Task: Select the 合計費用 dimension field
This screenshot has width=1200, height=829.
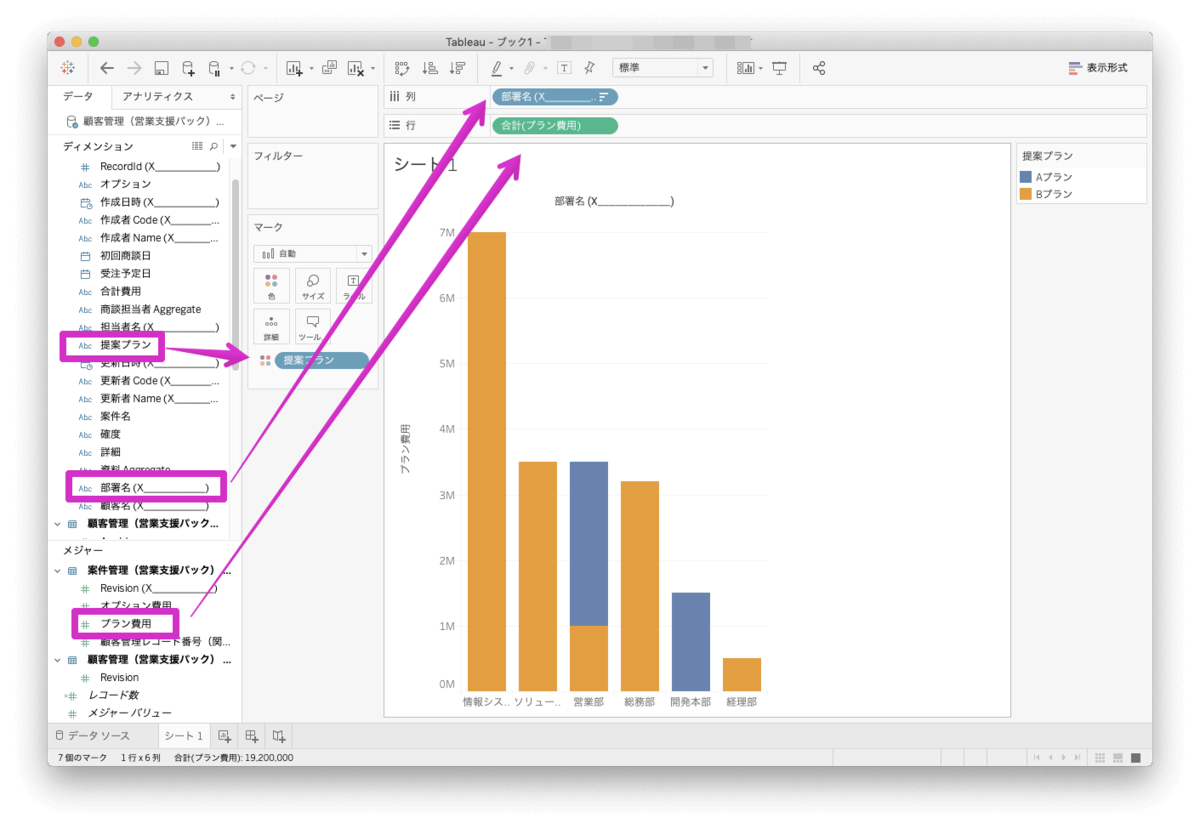Action: pos(120,291)
